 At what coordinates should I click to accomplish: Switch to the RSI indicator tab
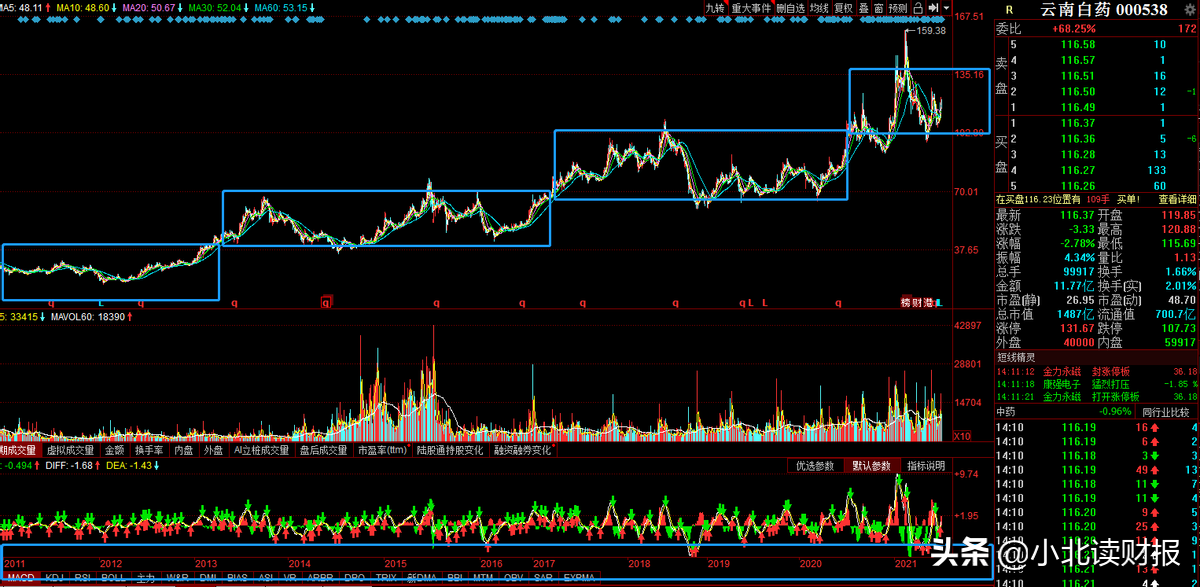click(83, 578)
